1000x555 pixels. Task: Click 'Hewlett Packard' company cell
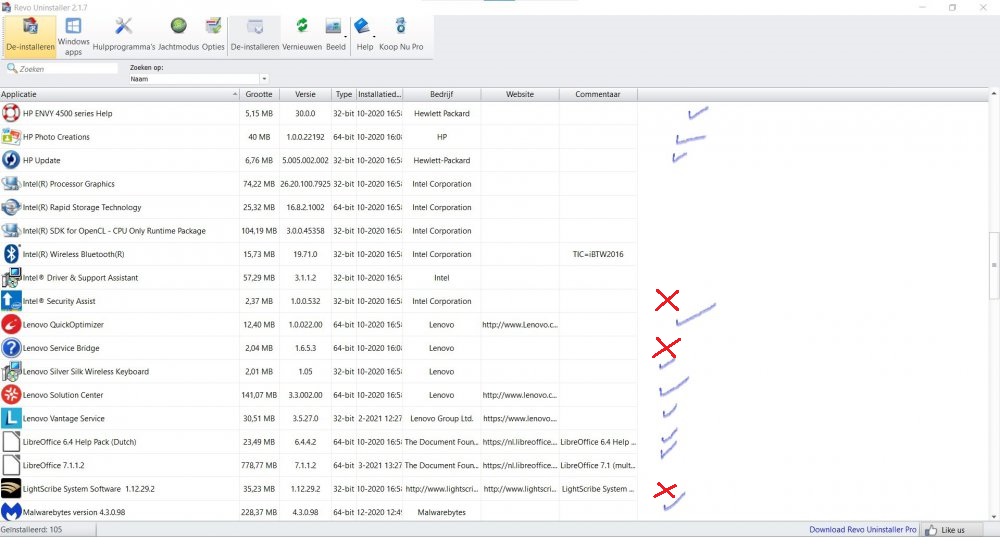(x=441, y=114)
